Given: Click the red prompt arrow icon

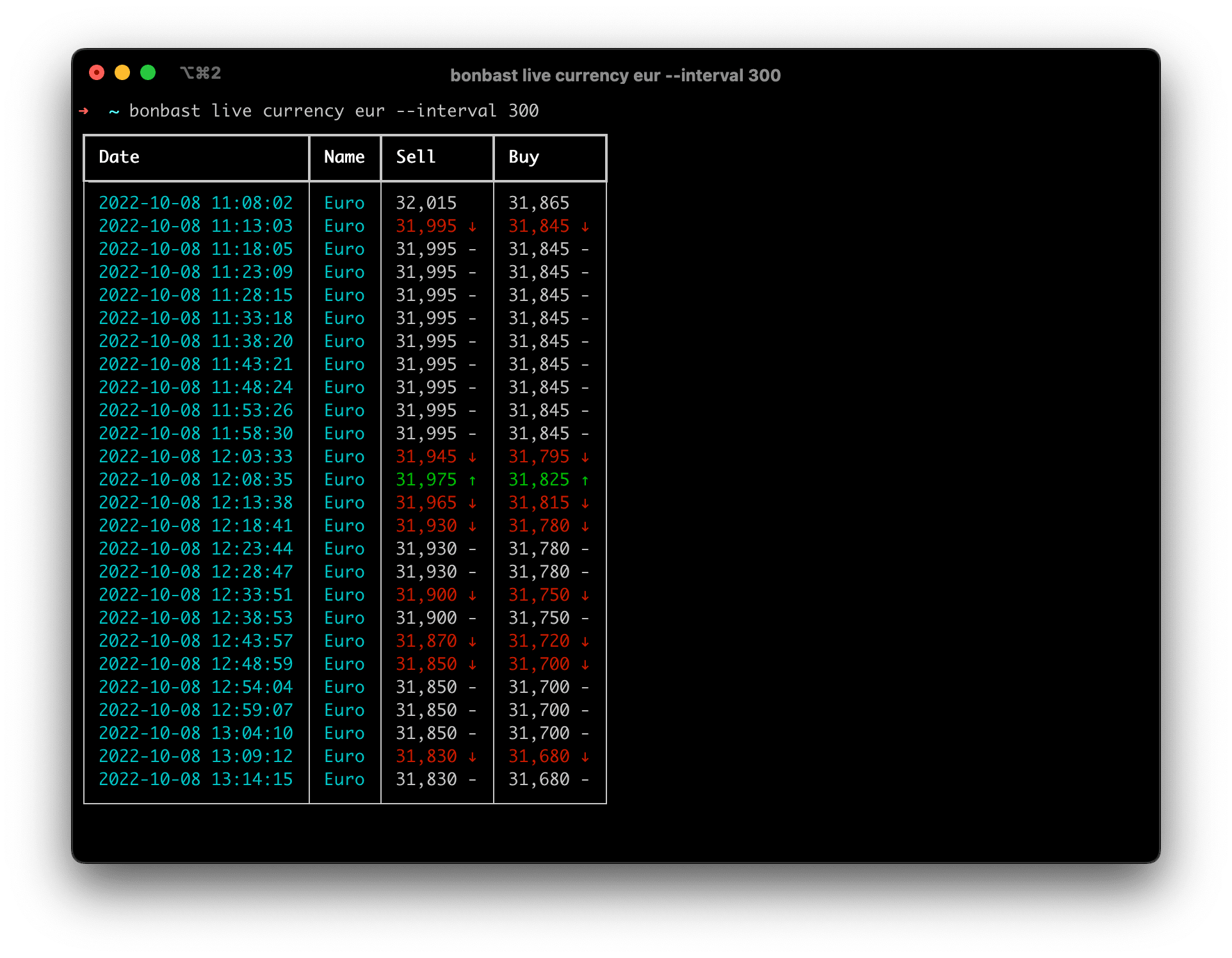Looking at the screenshot, I should coord(84,111).
